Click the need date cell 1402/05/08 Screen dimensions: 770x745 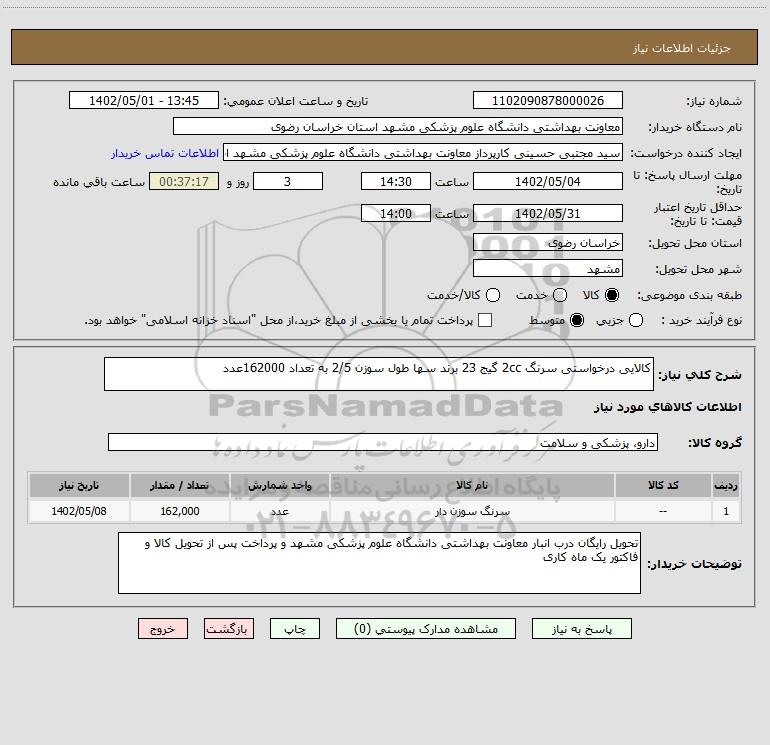[x=79, y=511]
